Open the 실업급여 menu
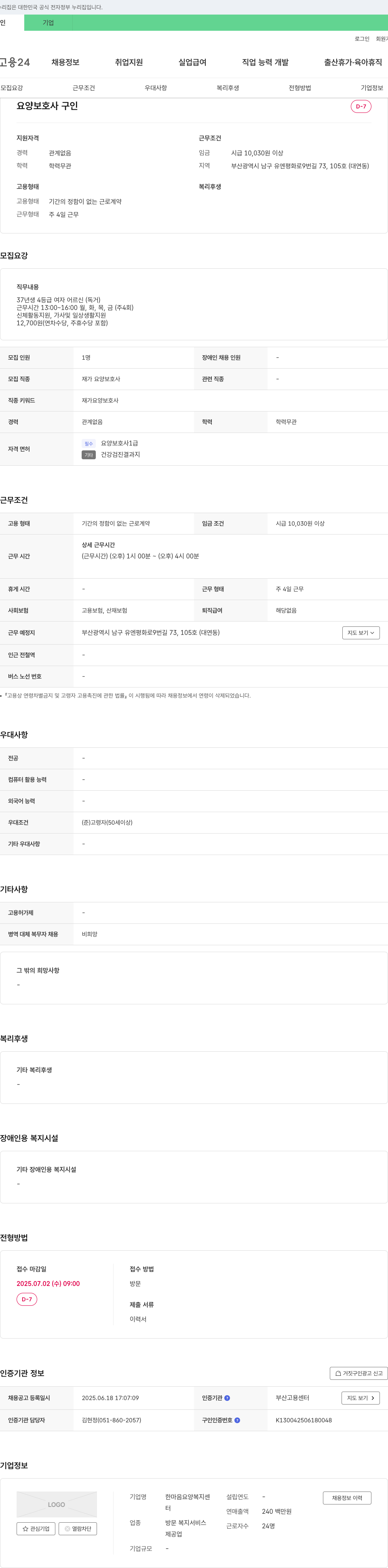The image size is (388, 1568). [x=192, y=62]
